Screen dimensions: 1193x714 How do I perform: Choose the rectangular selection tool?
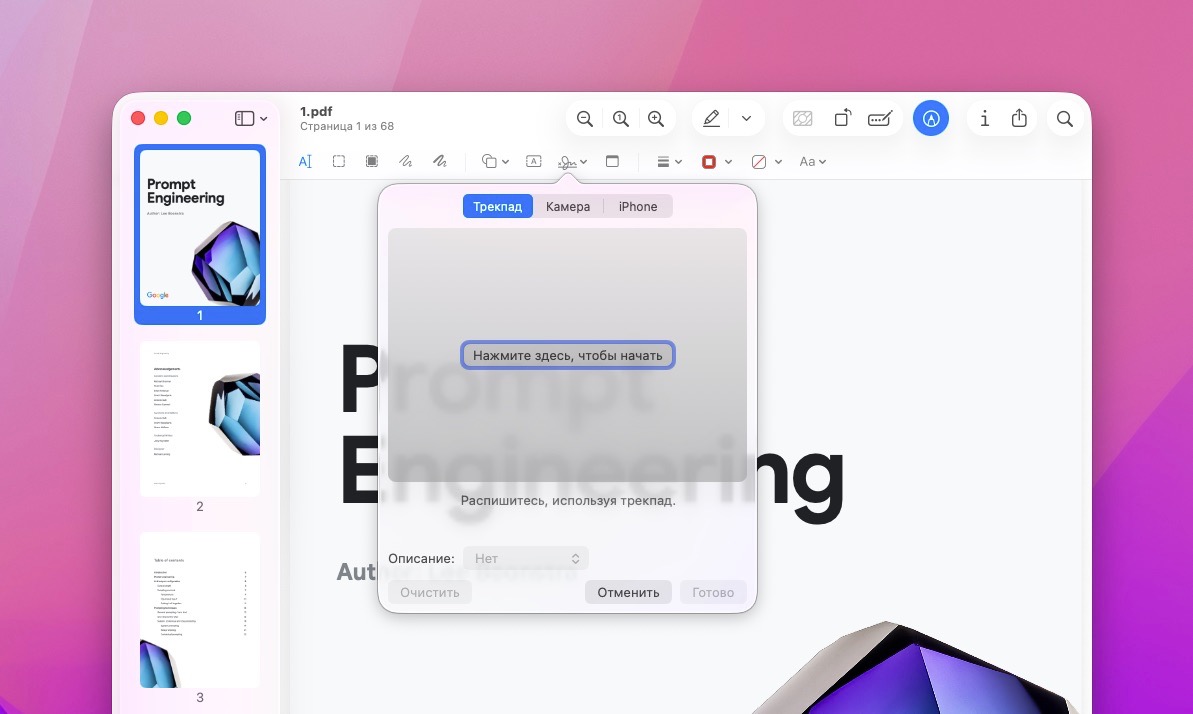click(x=339, y=161)
